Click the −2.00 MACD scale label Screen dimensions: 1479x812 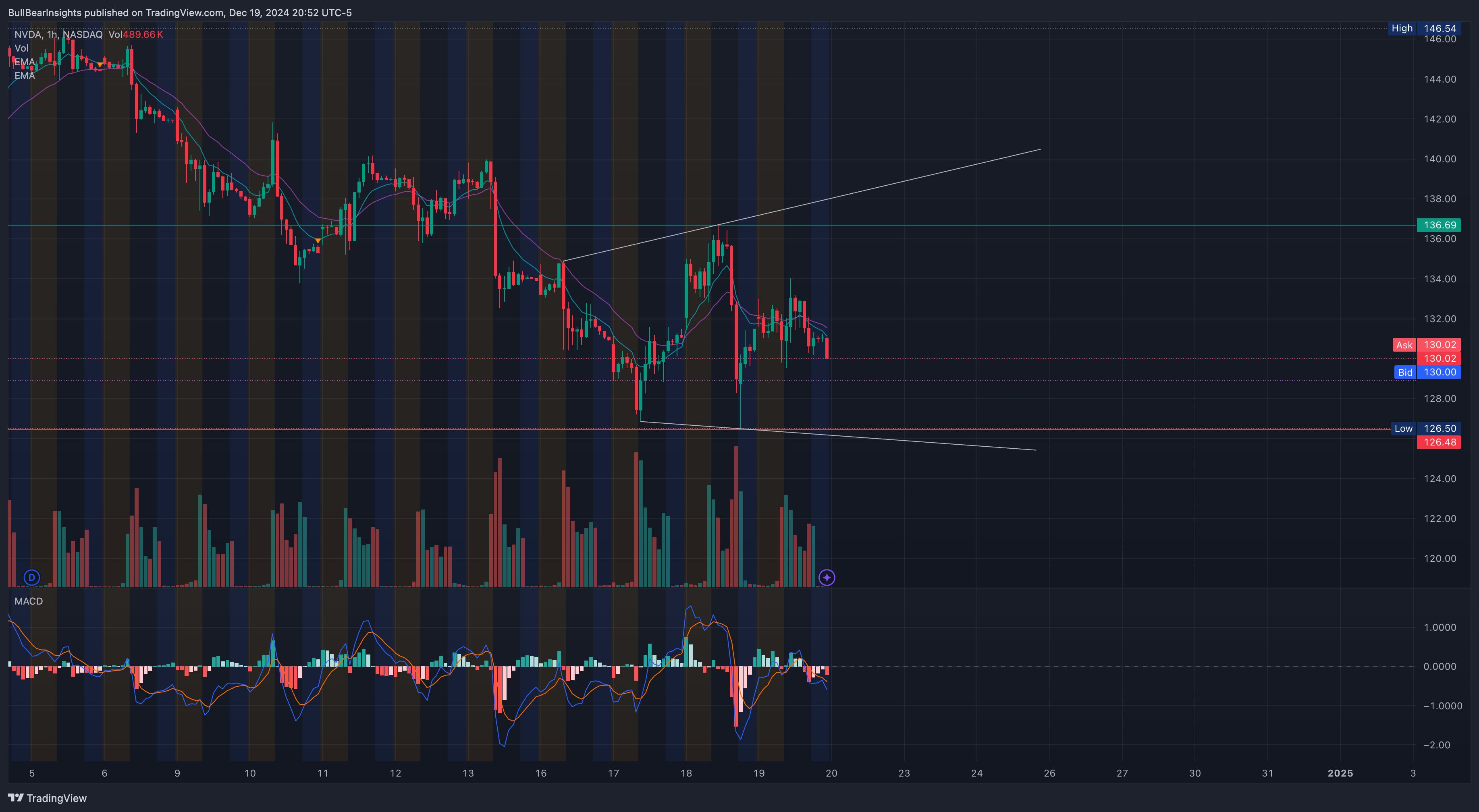pyautogui.click(x=1437, y=746)
